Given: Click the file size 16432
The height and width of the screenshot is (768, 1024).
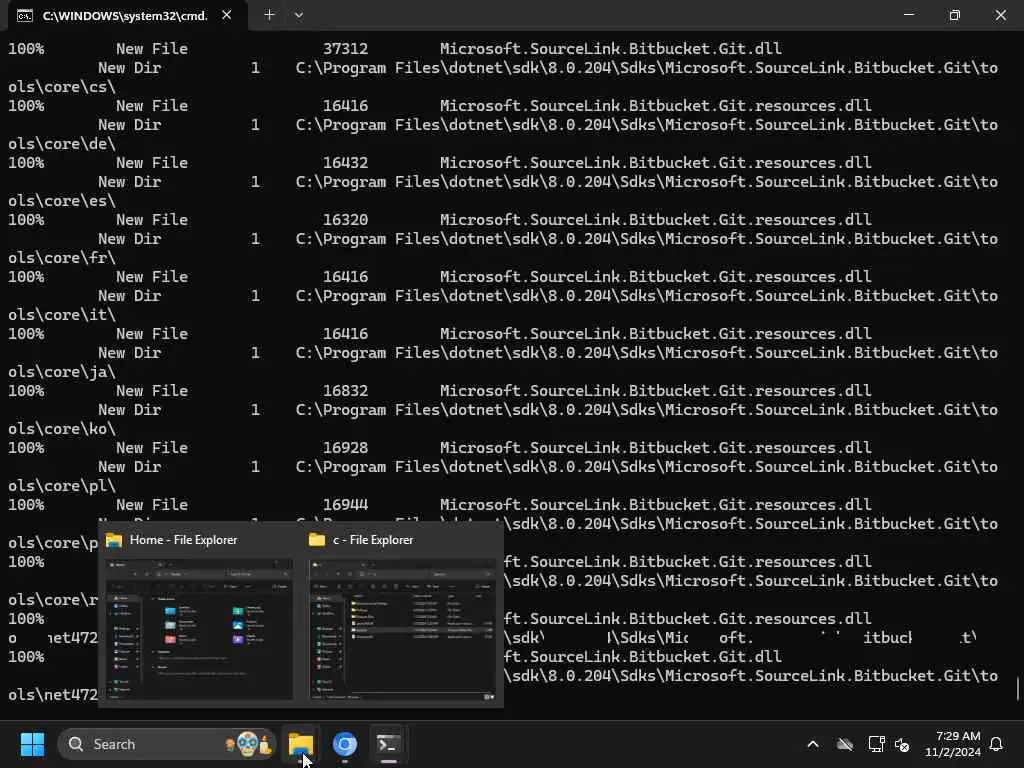Looking at the screenshot, I should pyautogui.click(x=345, y=163).
